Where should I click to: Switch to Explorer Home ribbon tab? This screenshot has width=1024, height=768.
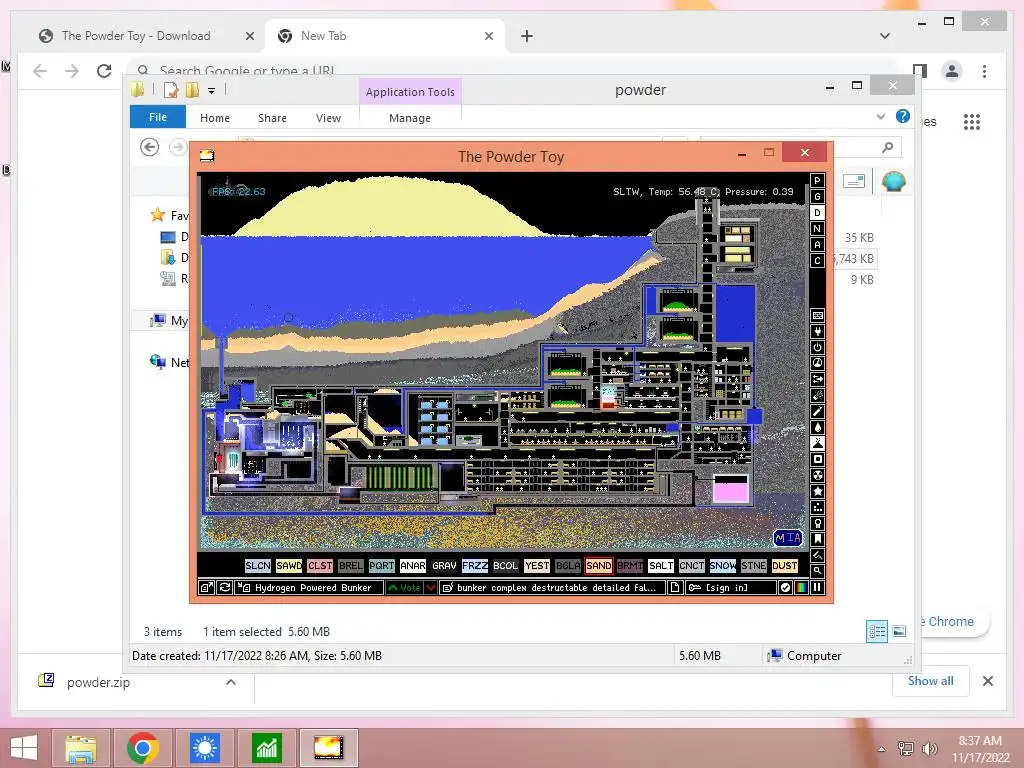click(x=215, y=118)
